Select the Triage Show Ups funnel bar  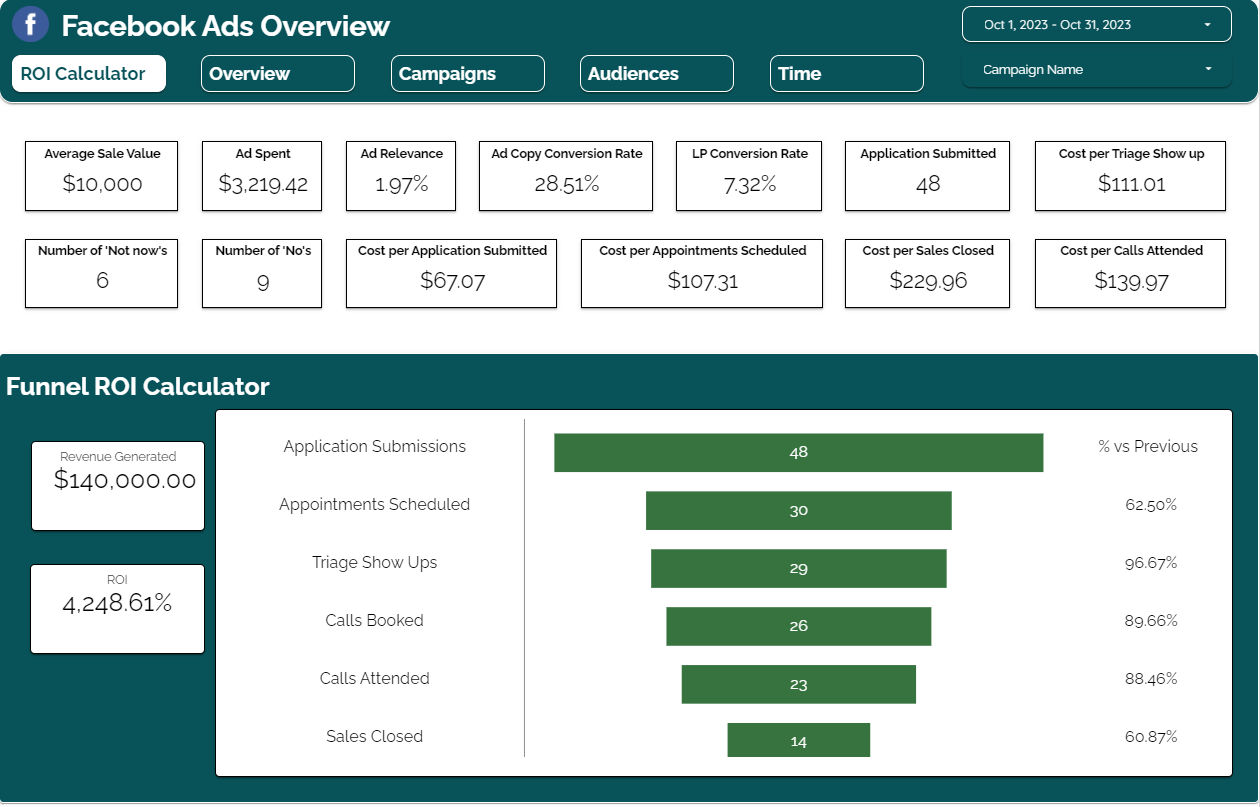tap(799, 568)
